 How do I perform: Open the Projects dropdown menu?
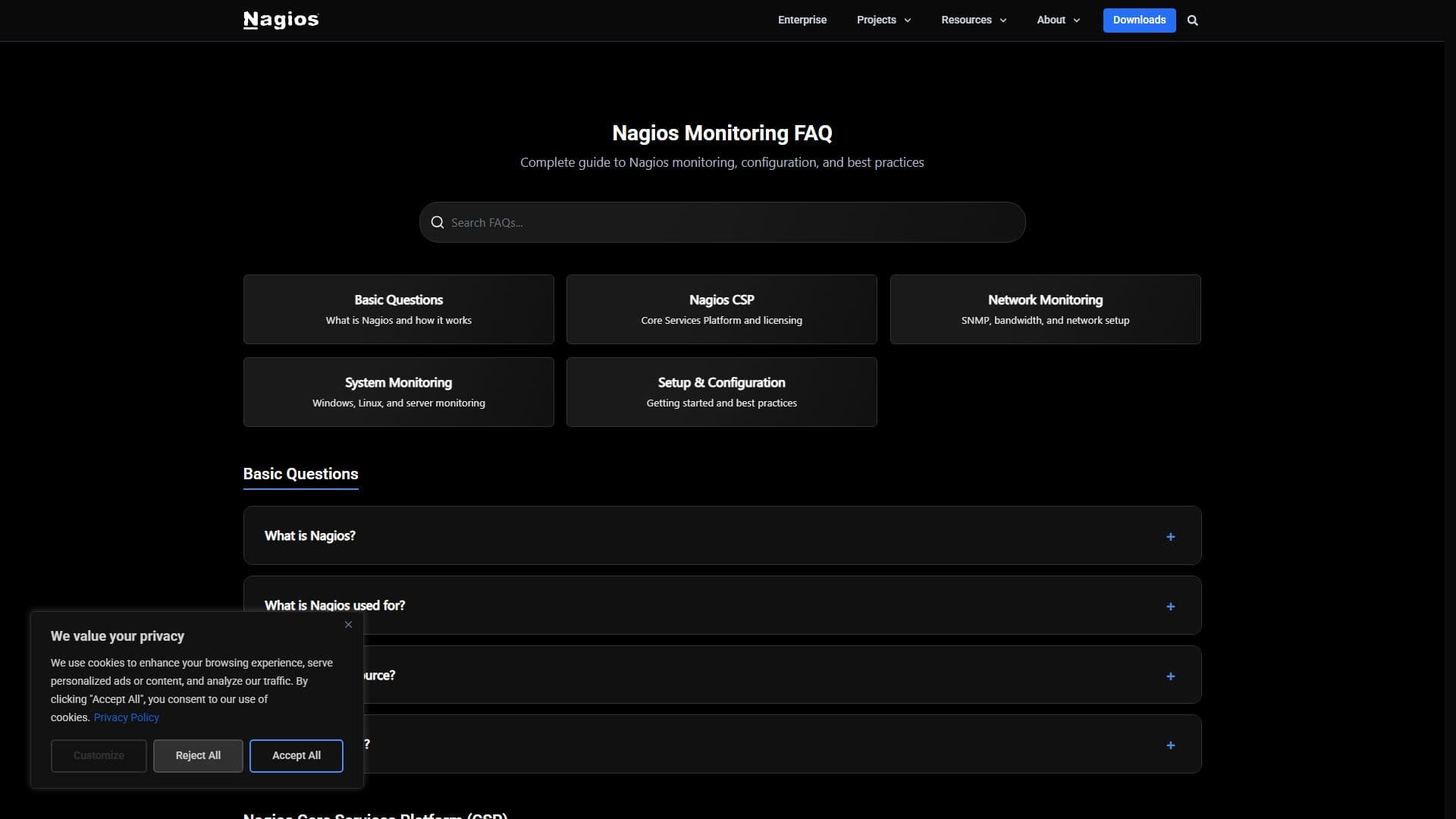click(883, 20)
